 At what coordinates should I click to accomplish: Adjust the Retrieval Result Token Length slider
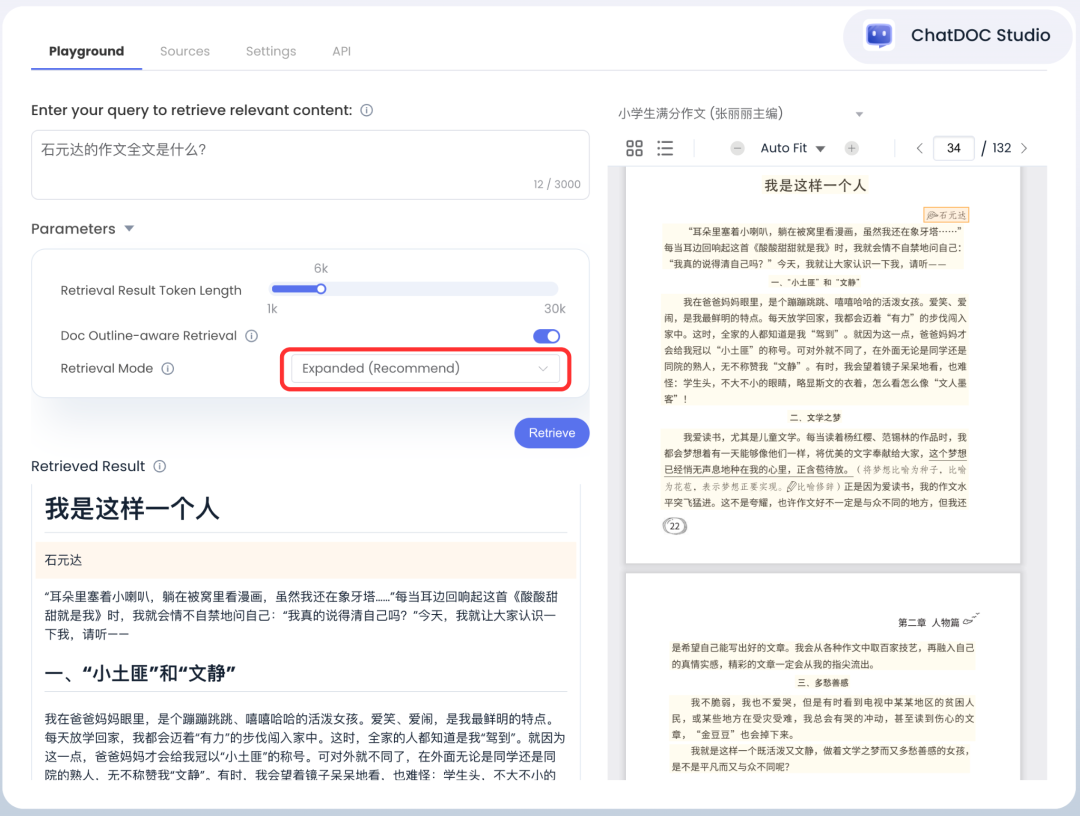point(320,289)
